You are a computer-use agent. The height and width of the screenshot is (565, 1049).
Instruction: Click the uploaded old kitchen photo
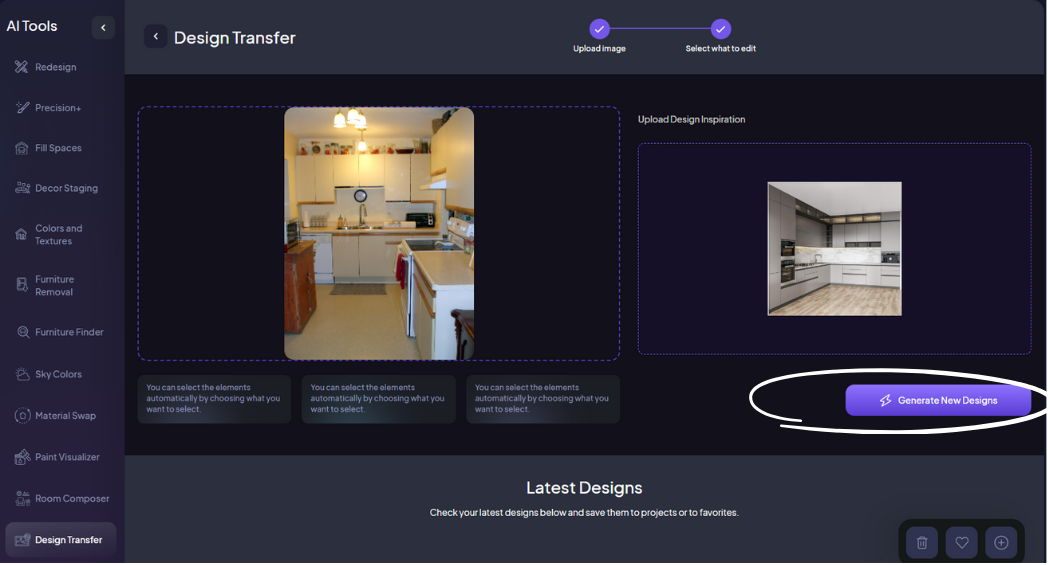point(379,233)
